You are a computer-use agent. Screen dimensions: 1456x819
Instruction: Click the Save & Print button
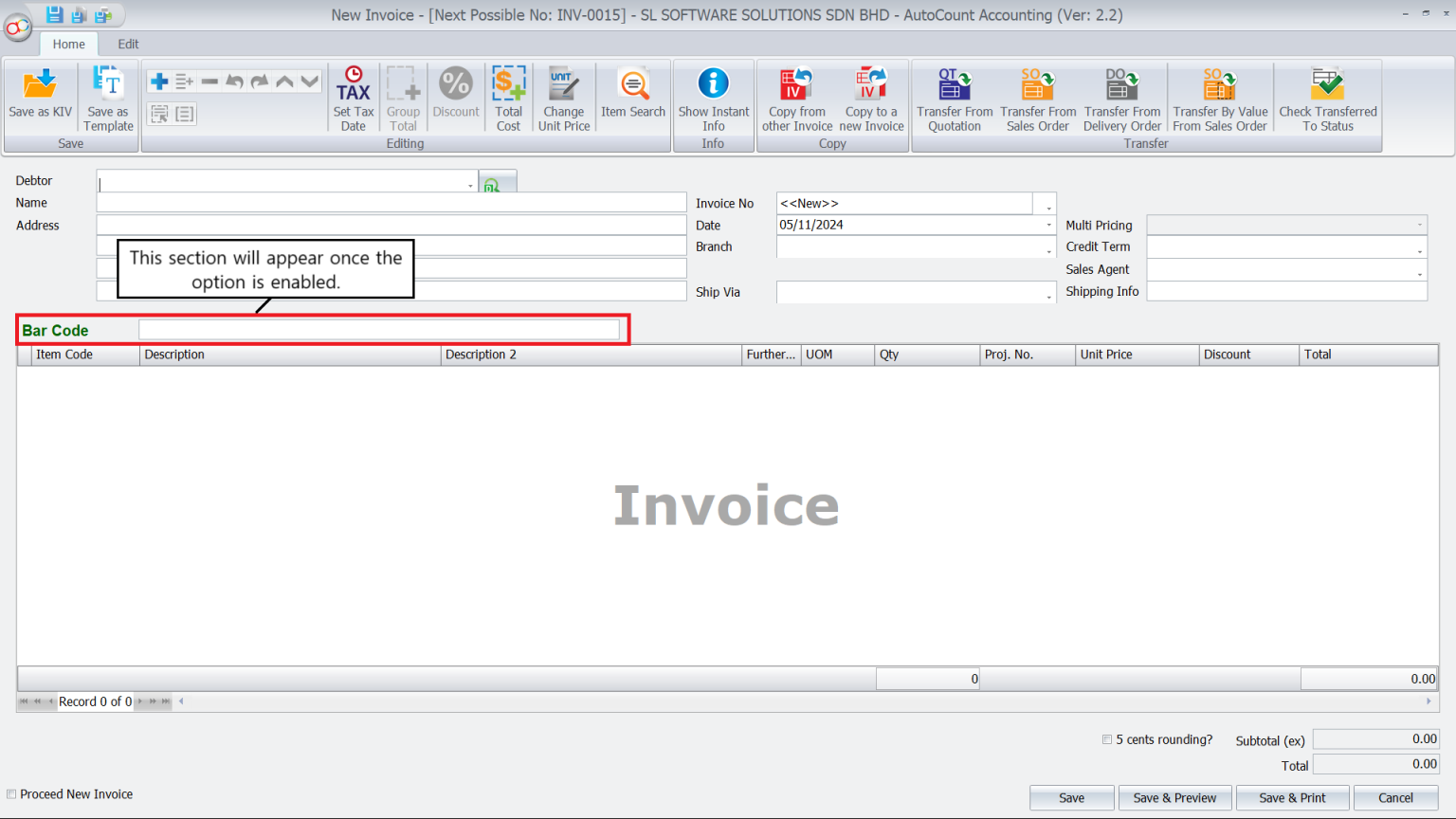(1292, 797)
